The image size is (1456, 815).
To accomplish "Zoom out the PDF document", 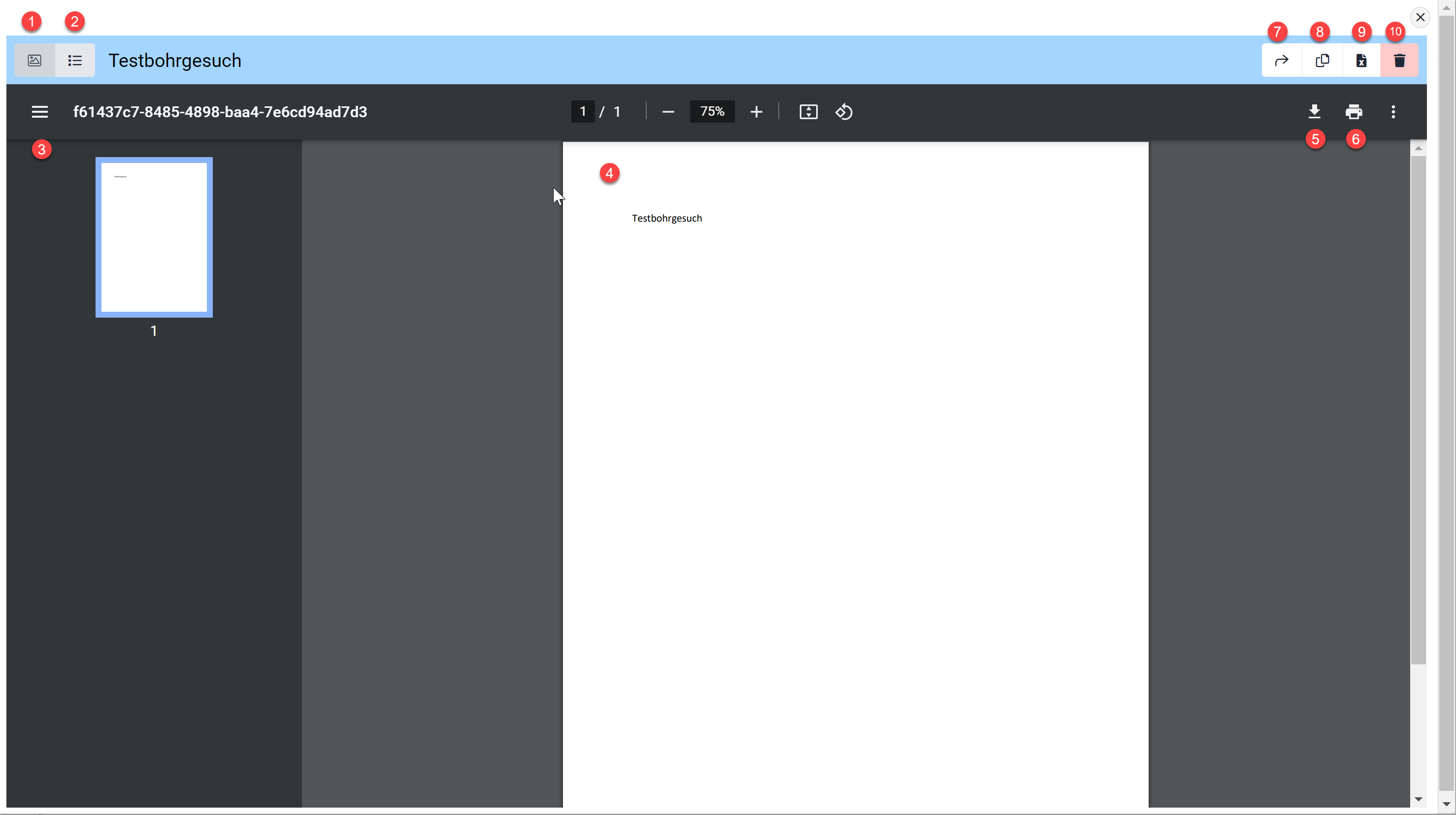I will 668,112.
